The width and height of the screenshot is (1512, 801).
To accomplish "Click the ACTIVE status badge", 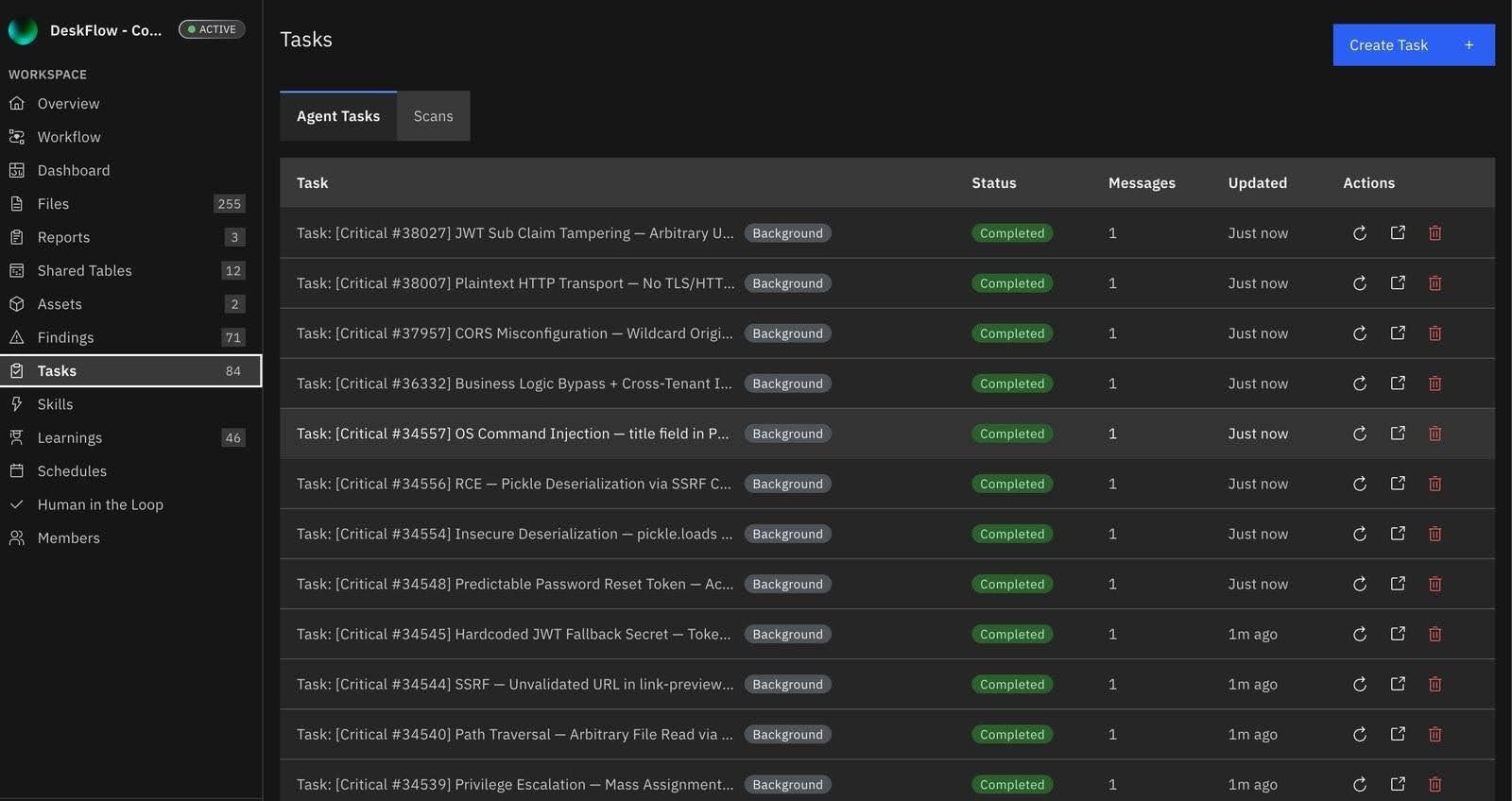I will click(x=212, y=29).
